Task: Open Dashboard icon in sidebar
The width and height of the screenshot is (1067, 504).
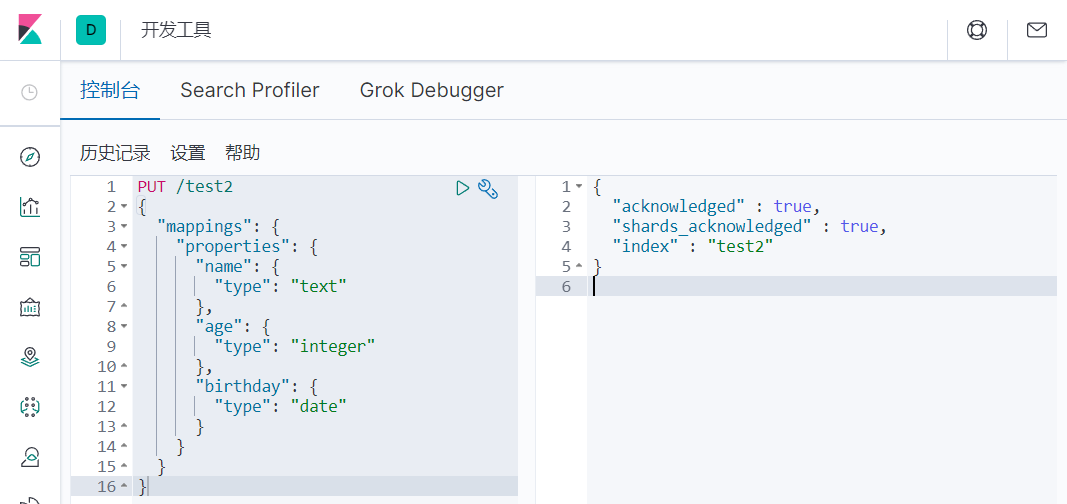Action: point(30,256)
